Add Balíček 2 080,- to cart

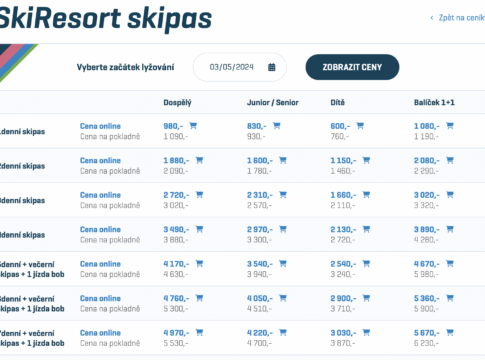tap(450, 160)
